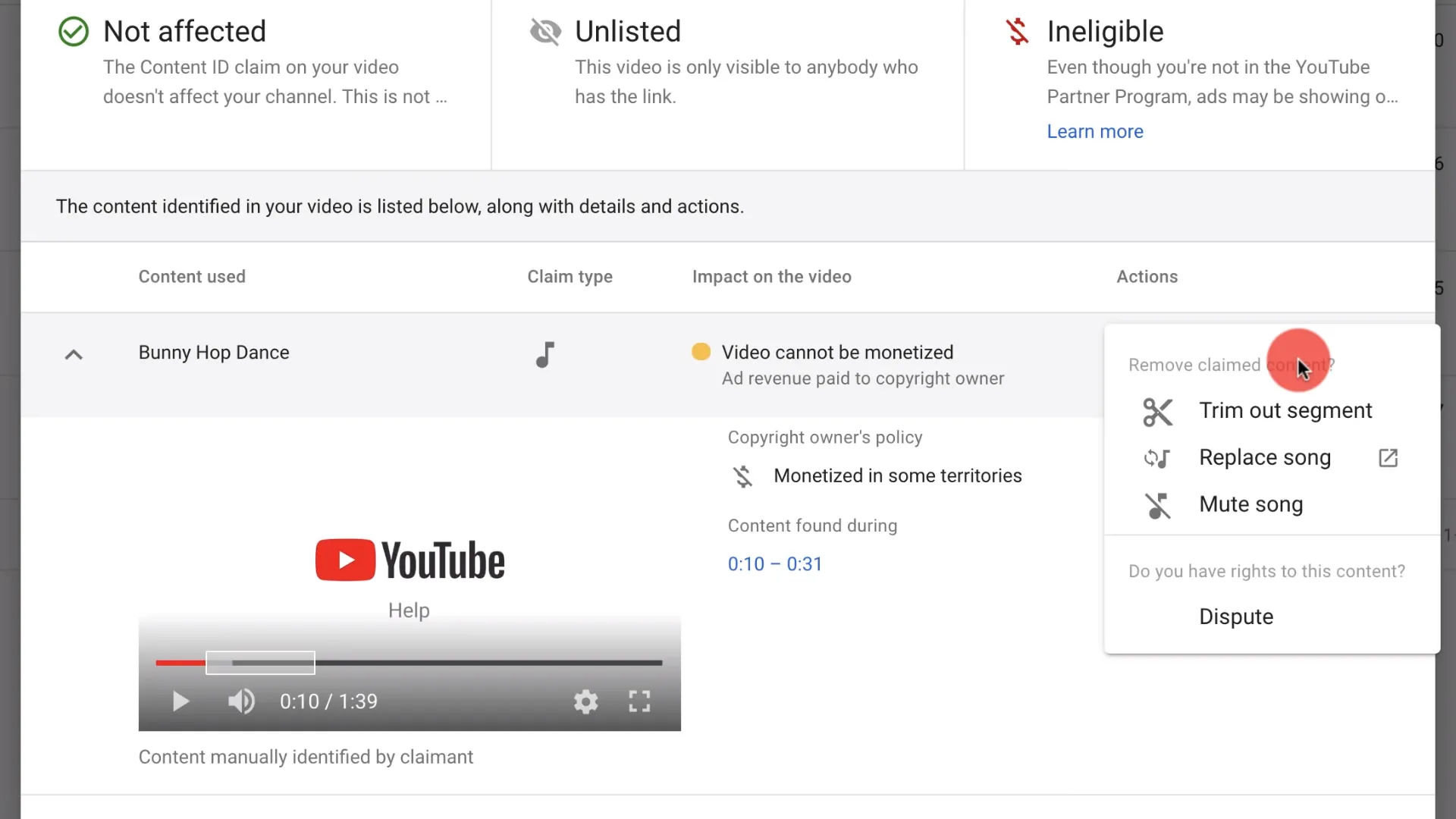Click the Unlisted crossed-eye icon
This screenshot has height=819, width=1456.
(545, 32)
